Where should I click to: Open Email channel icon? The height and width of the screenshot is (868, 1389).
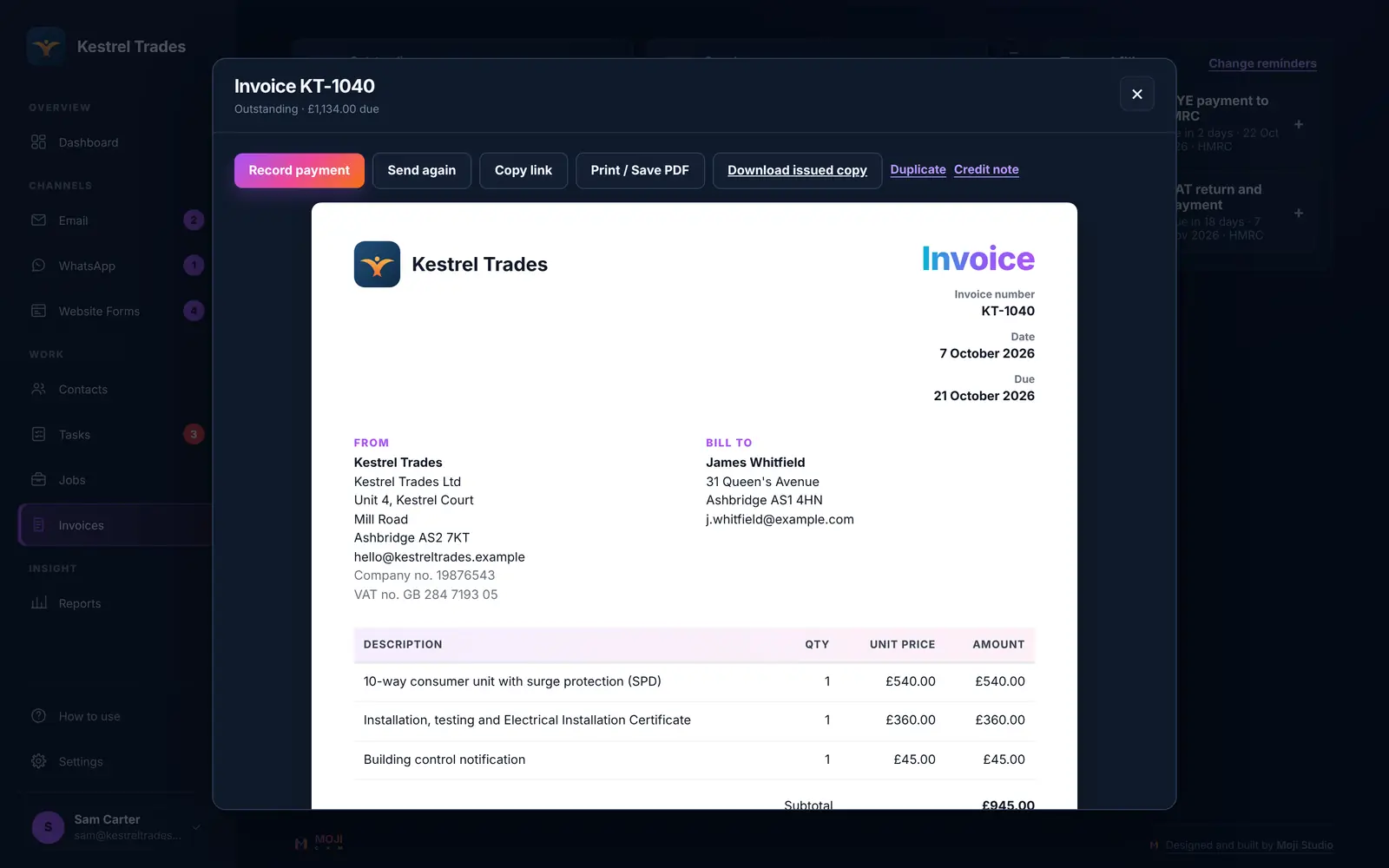point(38,220)
